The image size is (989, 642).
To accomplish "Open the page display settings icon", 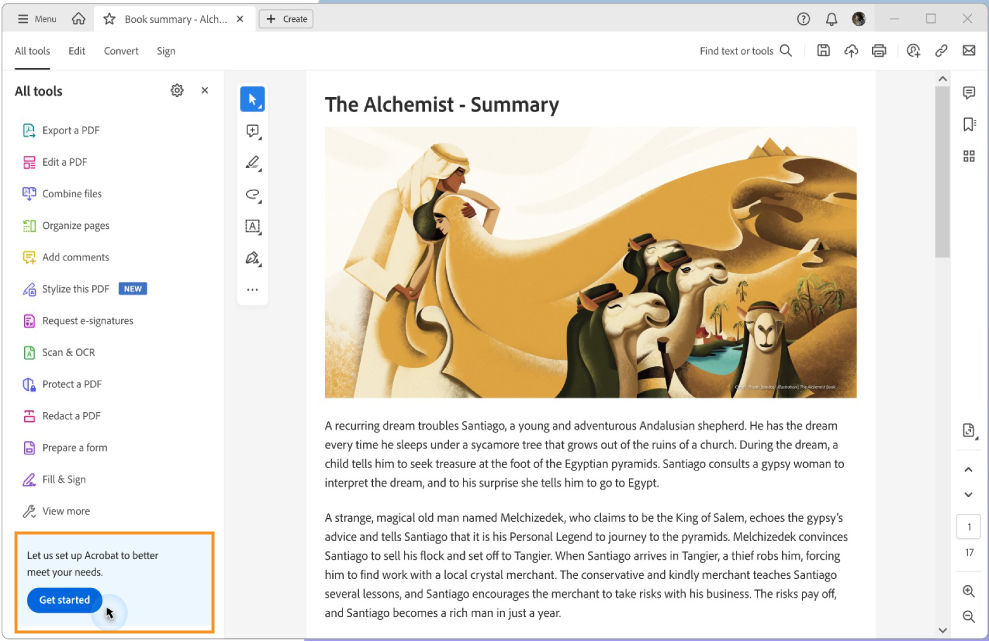I will (x=969, y=431).
